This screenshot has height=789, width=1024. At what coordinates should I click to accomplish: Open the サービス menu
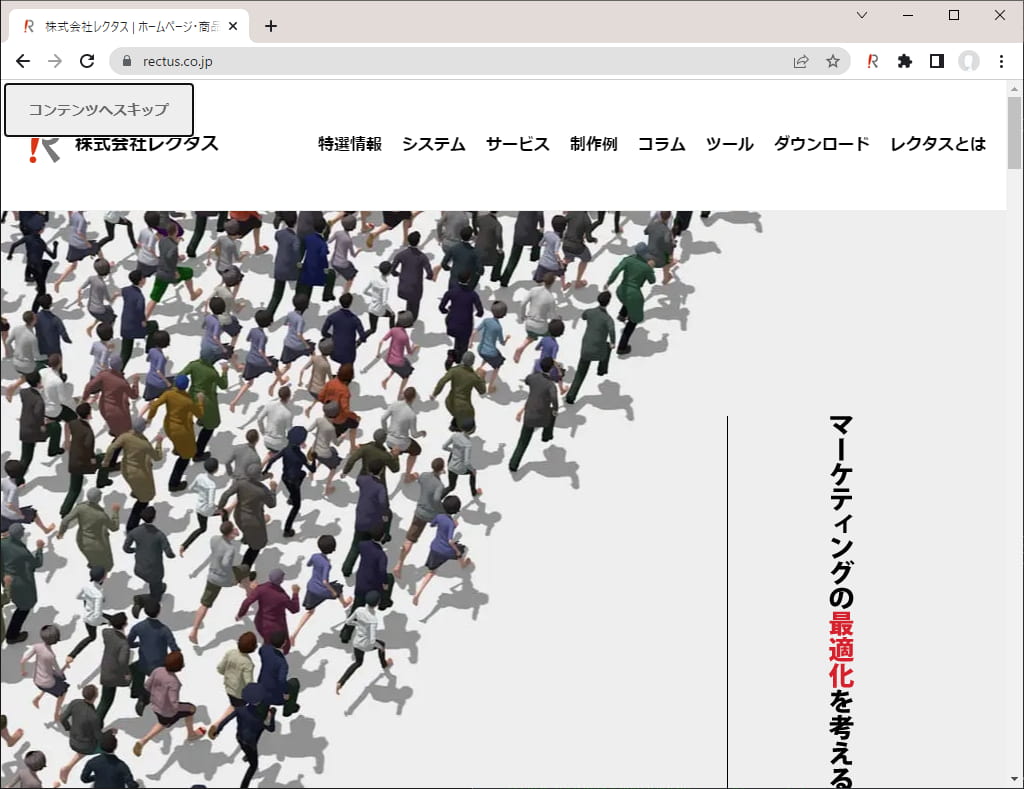pos(518,144)
